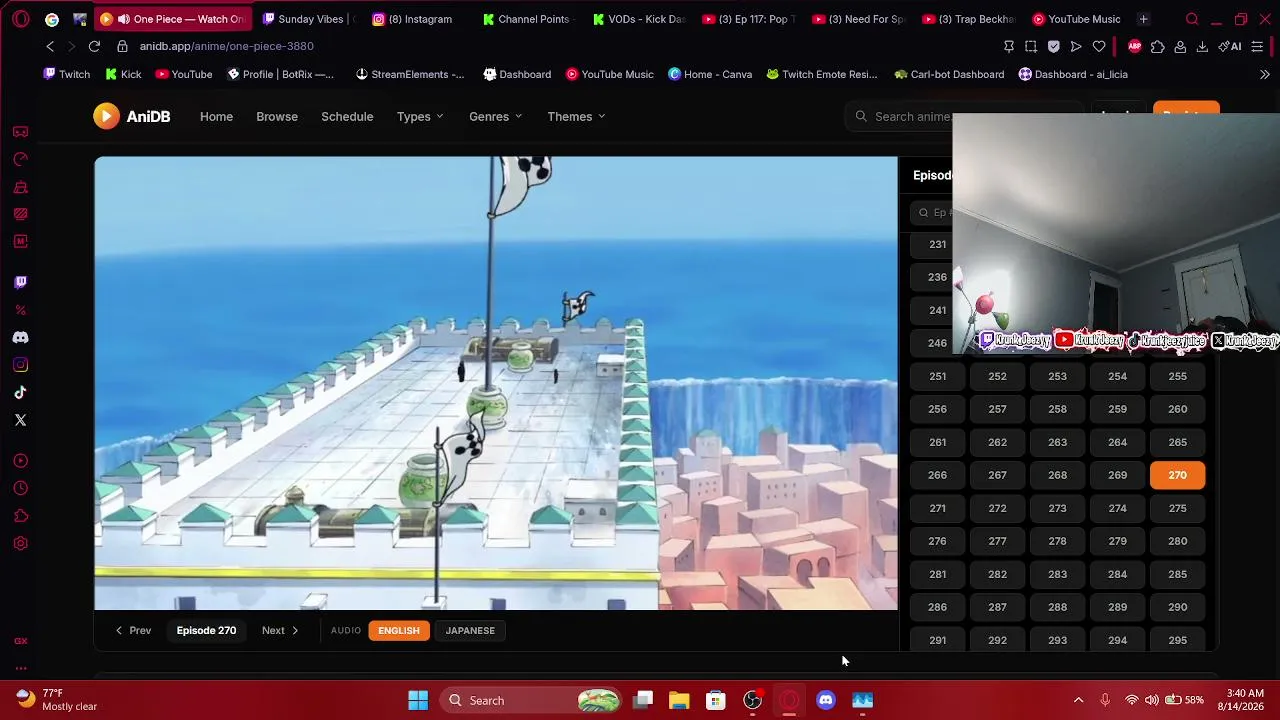Focus the Windows taskbar search box
This screenshot has height=720, width=1280.
[x=529, y=700]
